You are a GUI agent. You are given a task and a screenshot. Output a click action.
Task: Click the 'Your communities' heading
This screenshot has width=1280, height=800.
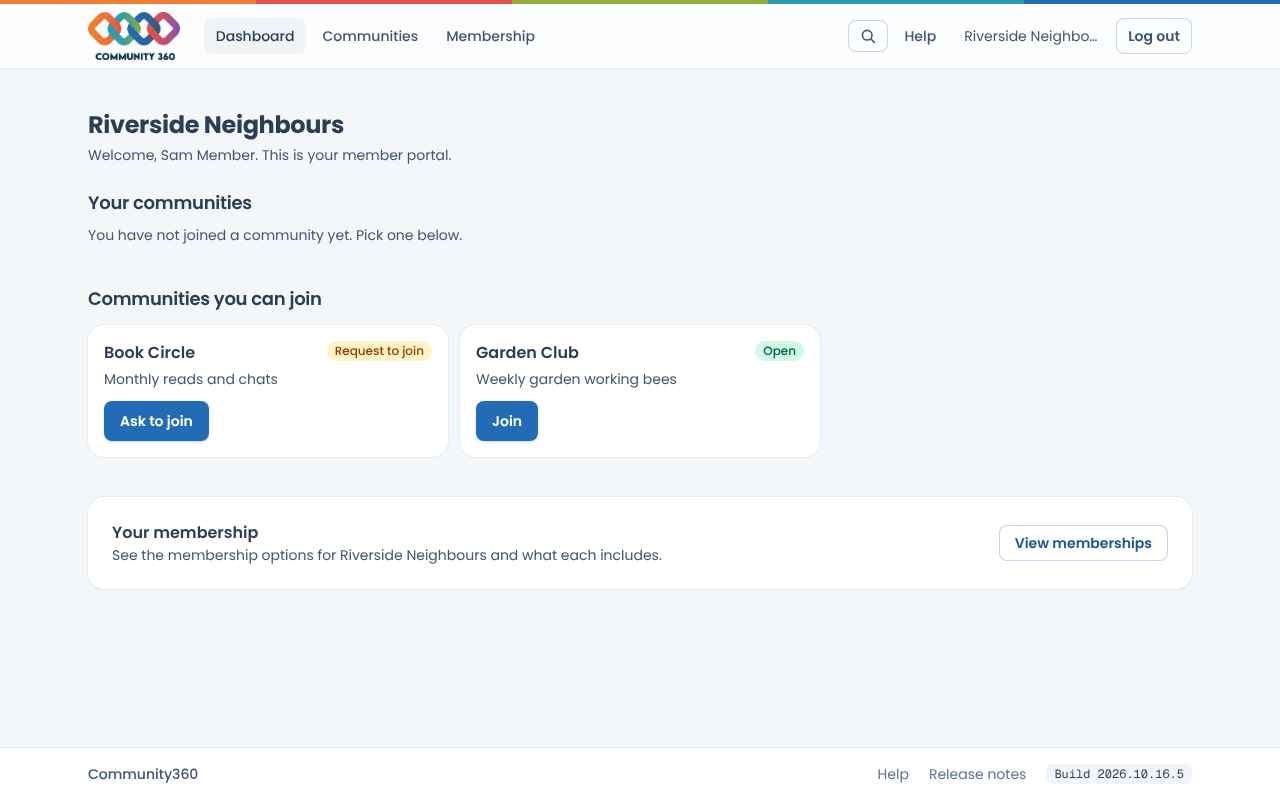click(170, 203)
